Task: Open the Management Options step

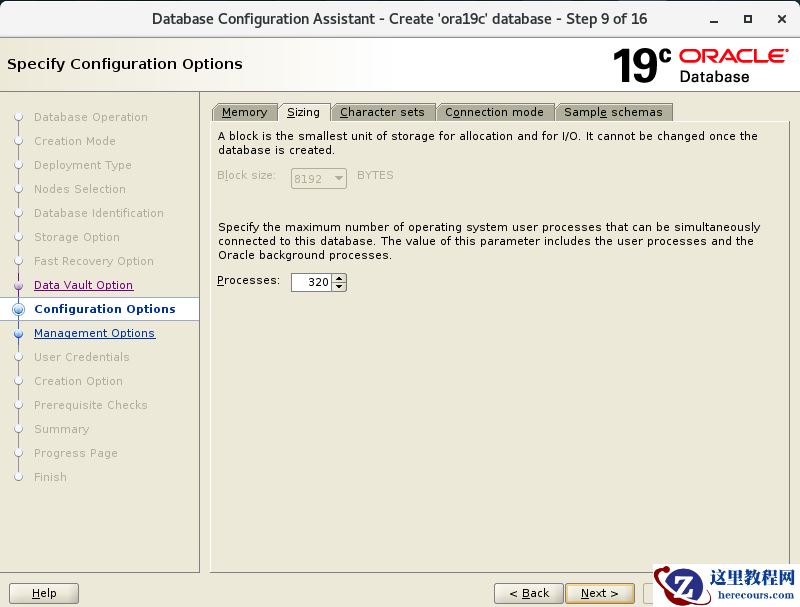Action: pos(94,333)
